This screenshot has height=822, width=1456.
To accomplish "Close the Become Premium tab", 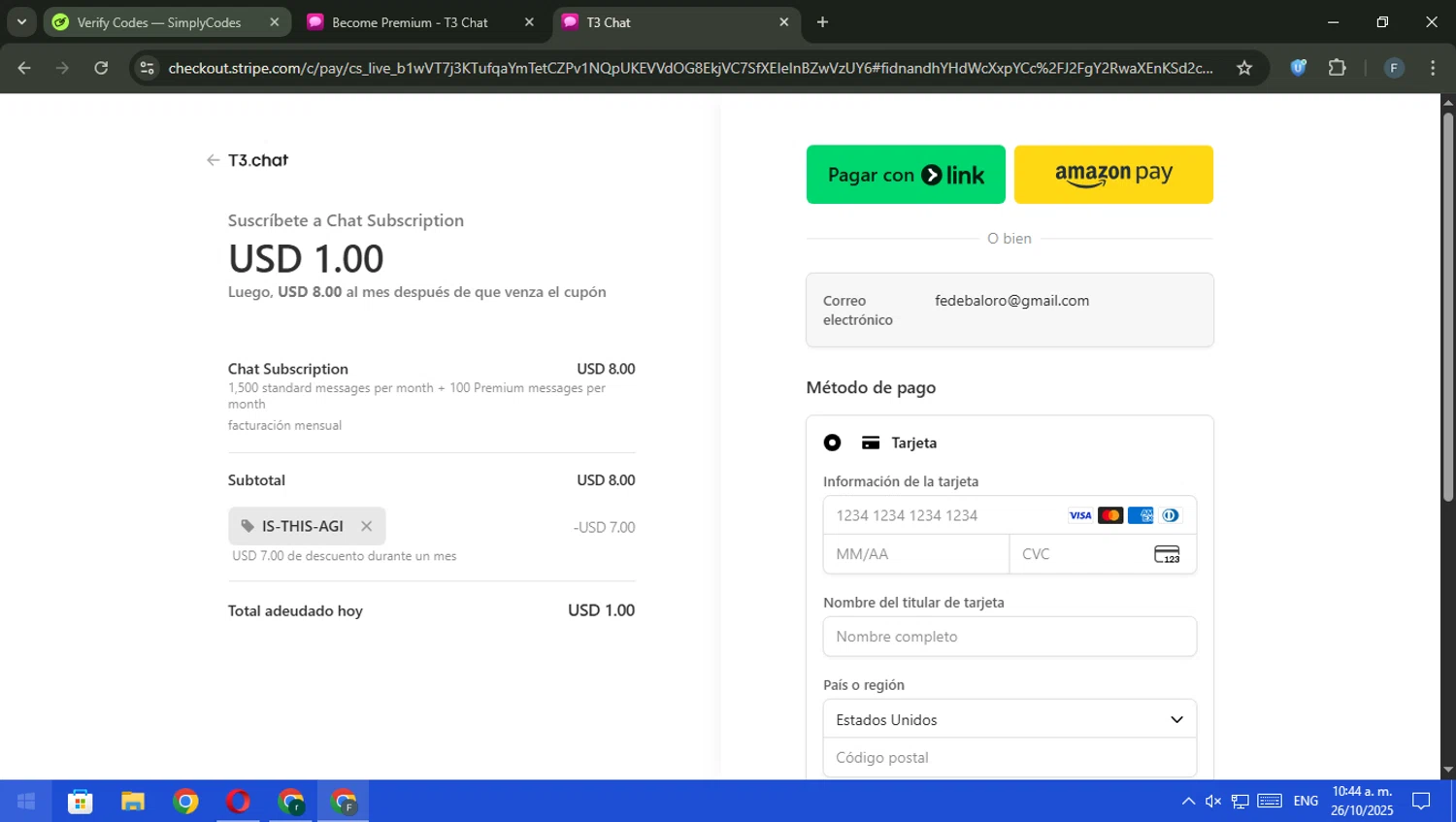I will tap(529, 22).
